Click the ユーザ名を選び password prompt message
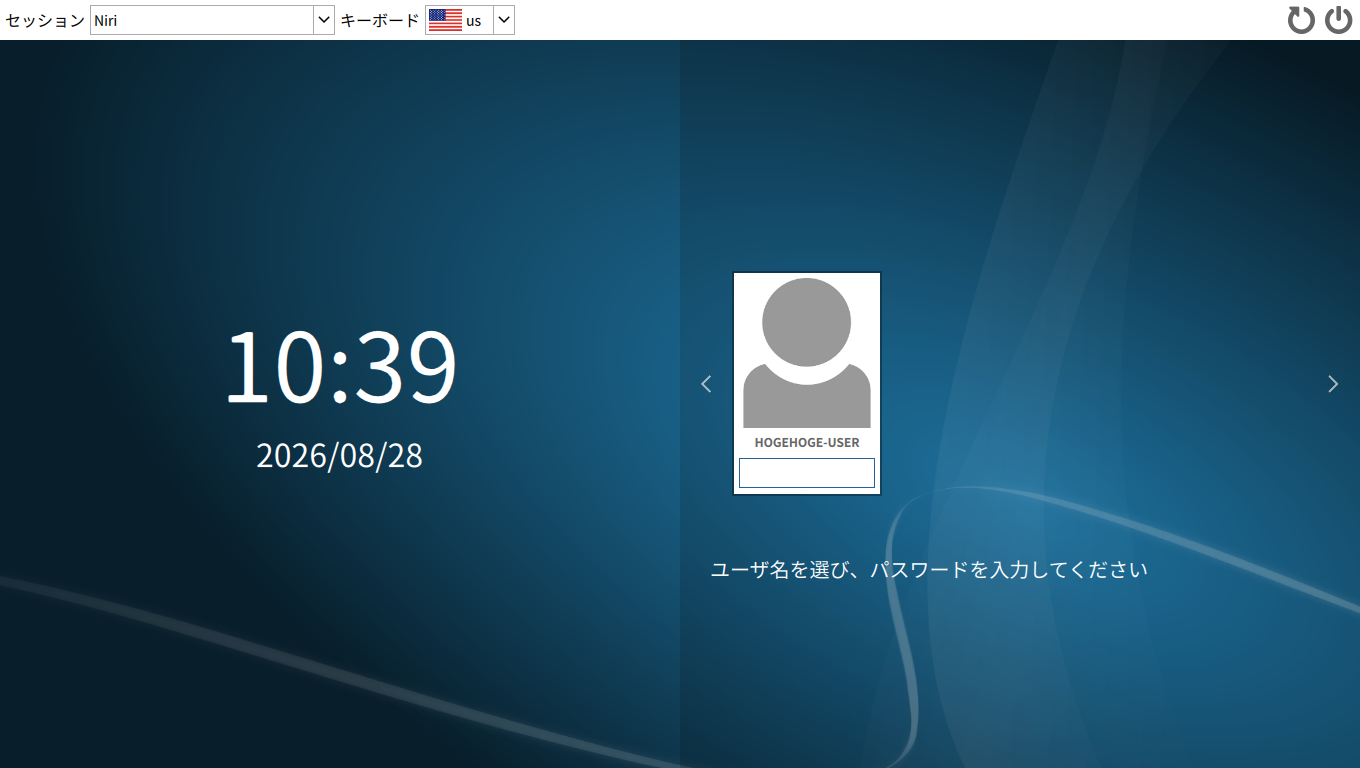Screen dimensions: 1360x768 click(x=929, y=570)
